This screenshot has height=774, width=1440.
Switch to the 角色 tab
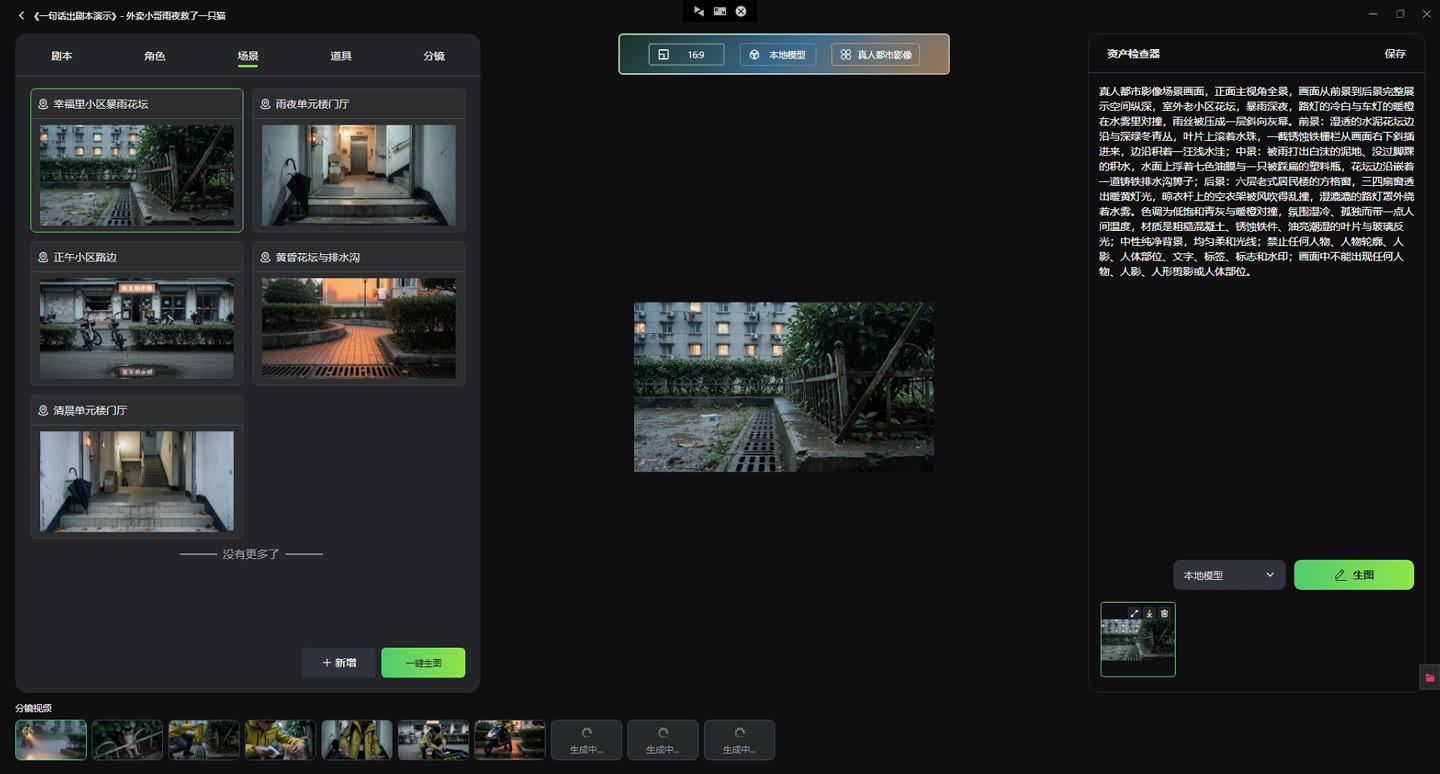tap(155, 56)
